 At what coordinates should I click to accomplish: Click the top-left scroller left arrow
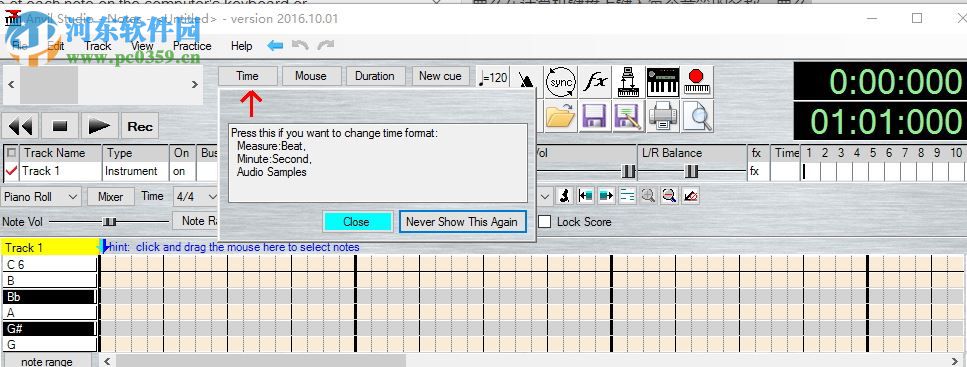point(11,85)
